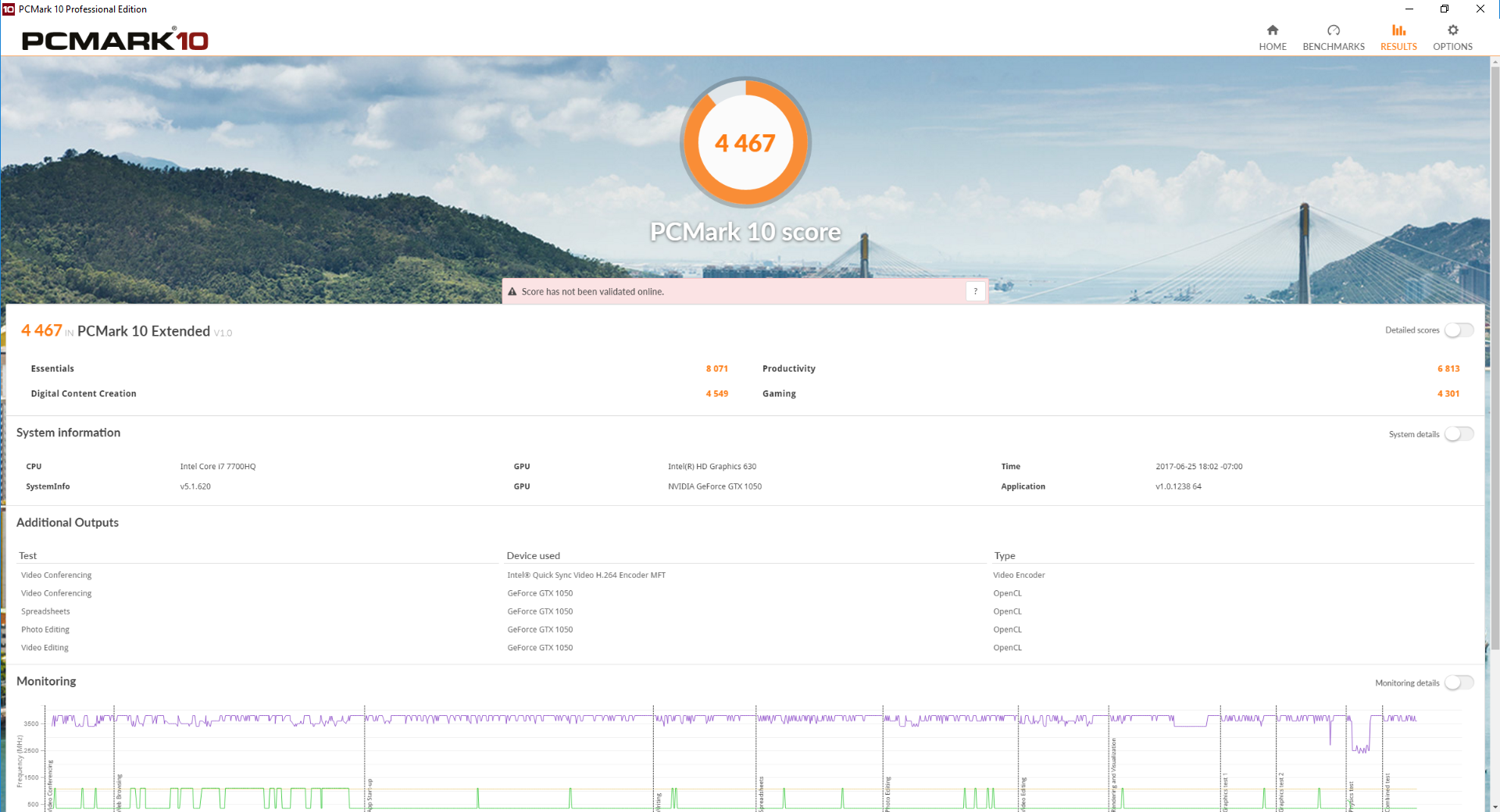The width and height of the screenshot is (1500, 812).
Task: Select the Gaming score 4 301
Action: (x=1448, y=394)
